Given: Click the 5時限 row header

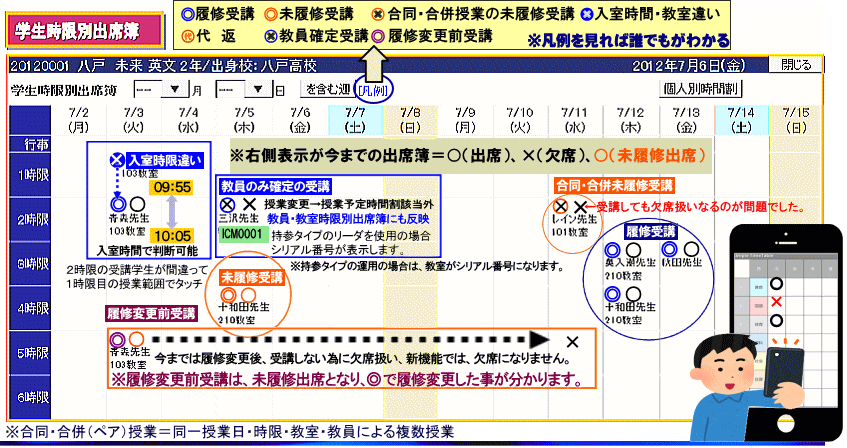Looking at the screenshot, I should click(x=31, y=353).
